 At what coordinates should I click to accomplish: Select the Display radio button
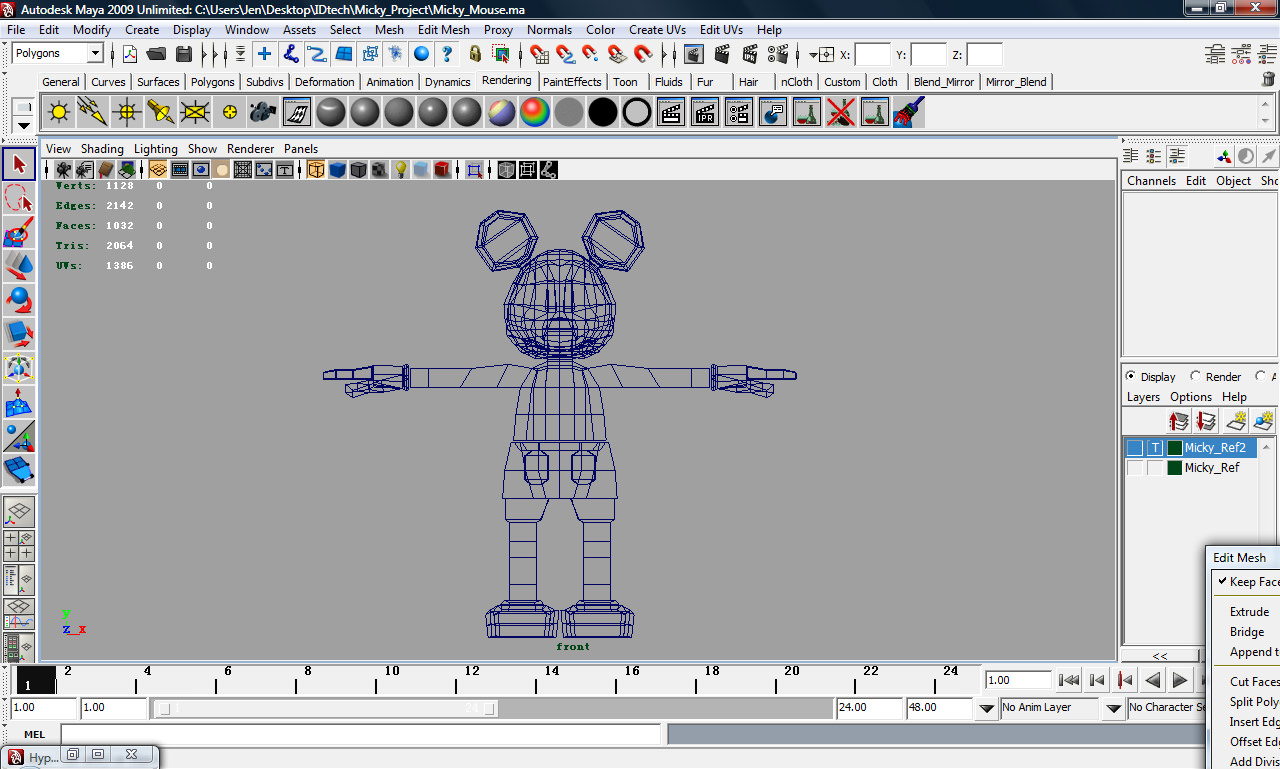click(1131, 377)
